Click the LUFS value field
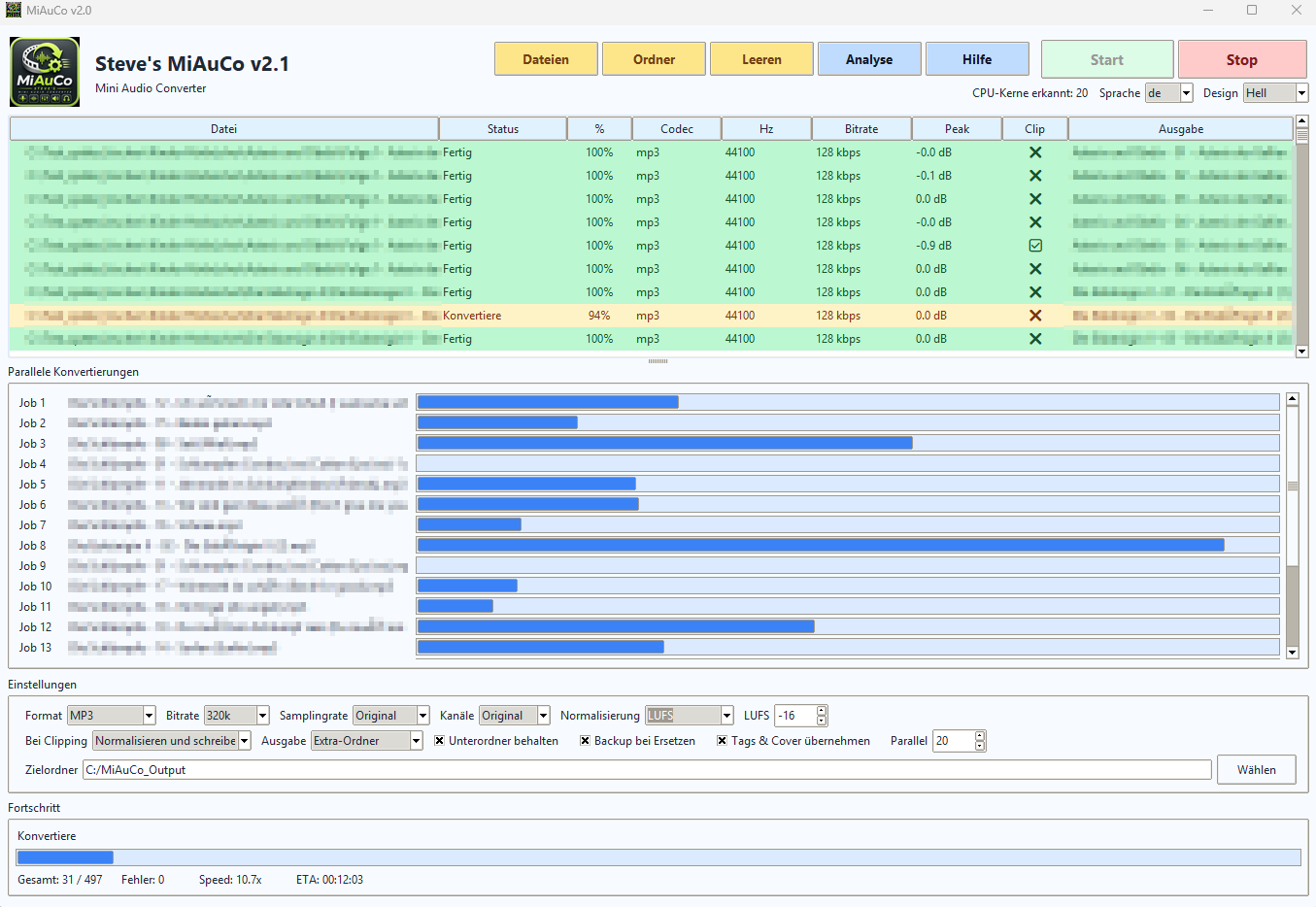This screenshot has height=907, width=1316. tap(795, 716)
